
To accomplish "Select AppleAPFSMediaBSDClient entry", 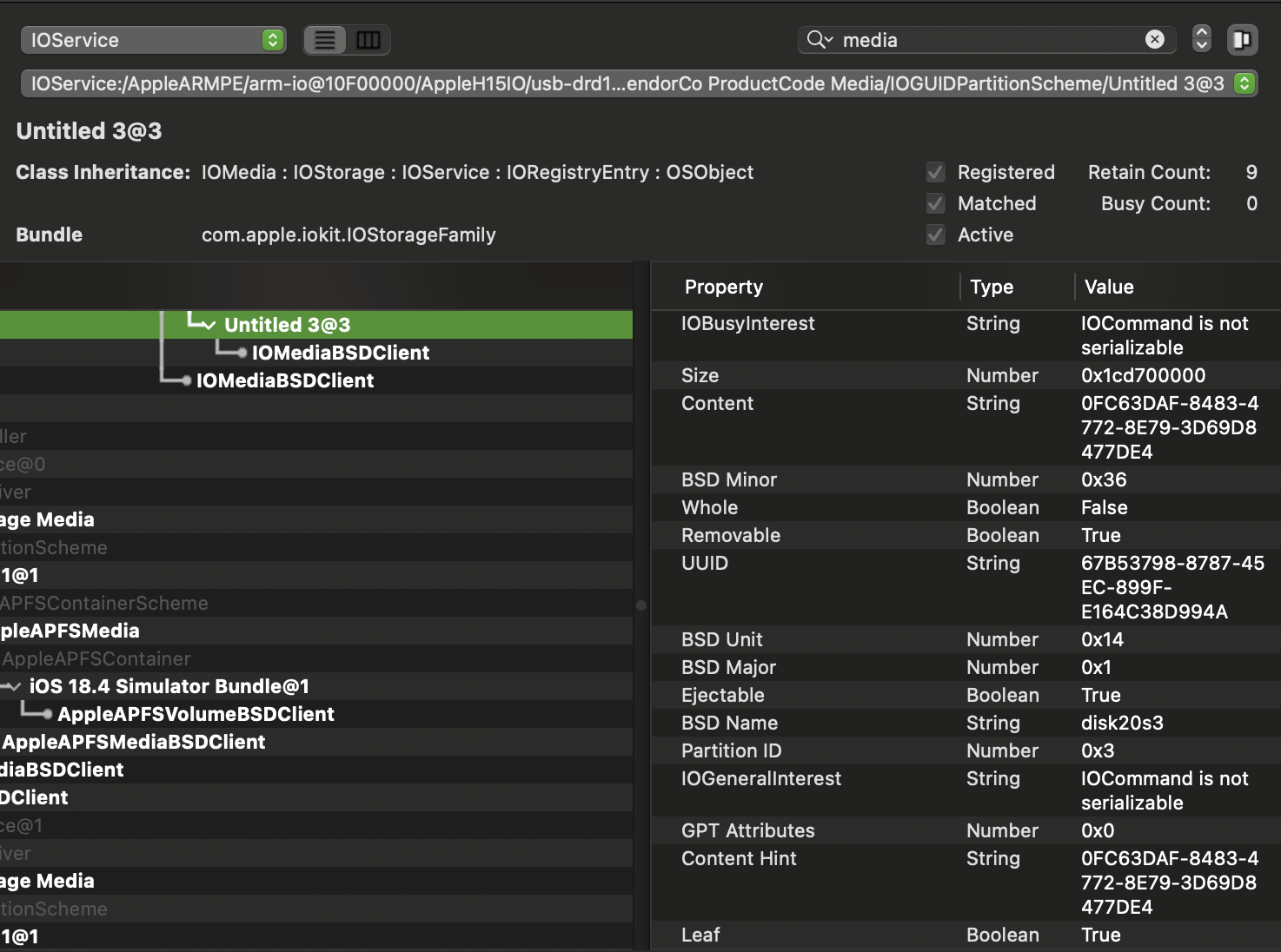I will click(134, 742).
